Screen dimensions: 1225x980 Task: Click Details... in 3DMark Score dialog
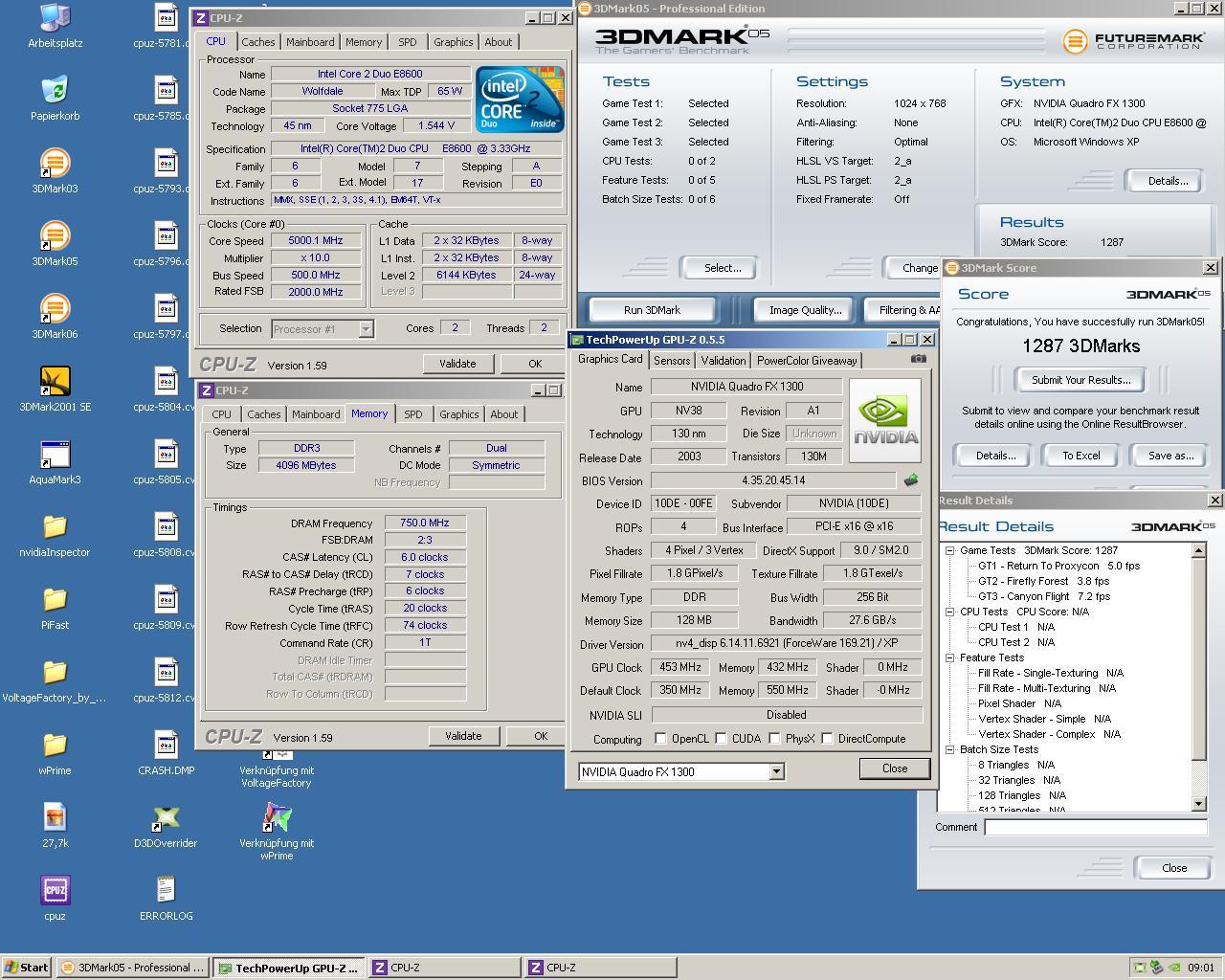tap(995, 456)
